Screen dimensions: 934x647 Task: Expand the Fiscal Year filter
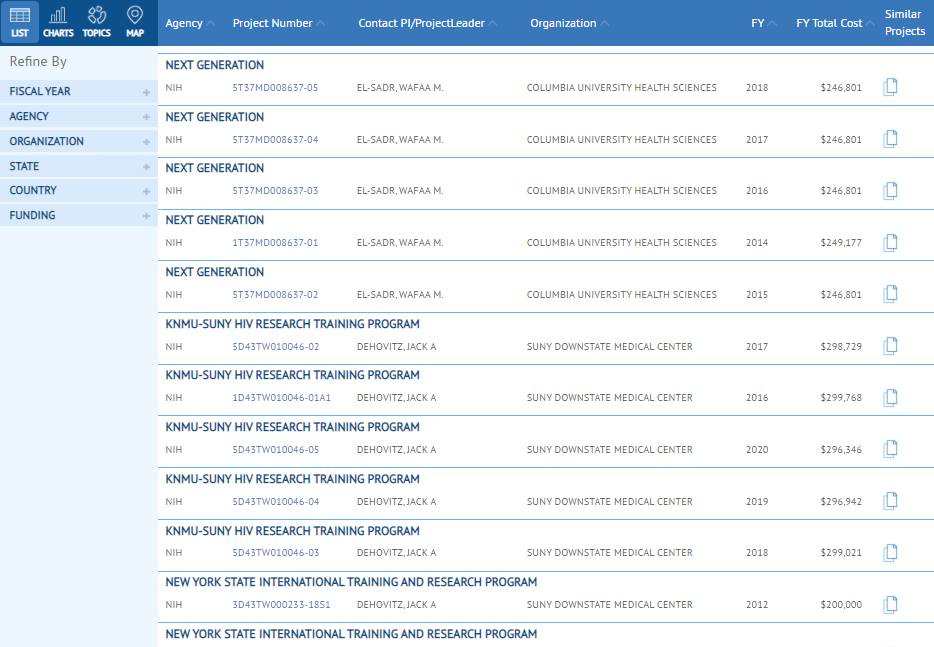click(79, 92)
